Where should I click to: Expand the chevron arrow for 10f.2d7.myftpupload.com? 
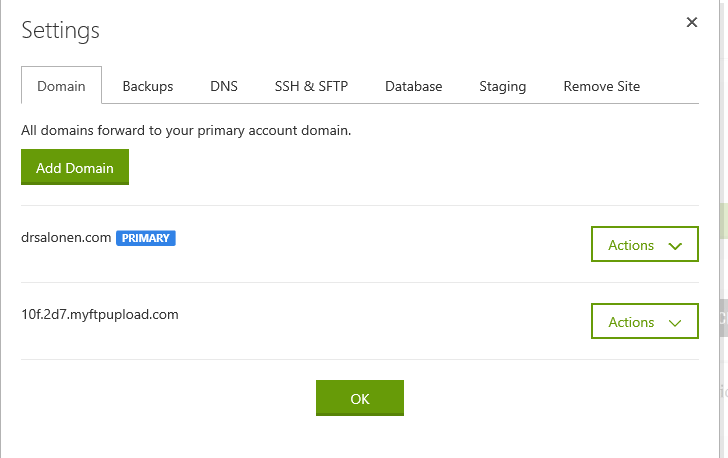coord(674,322)
